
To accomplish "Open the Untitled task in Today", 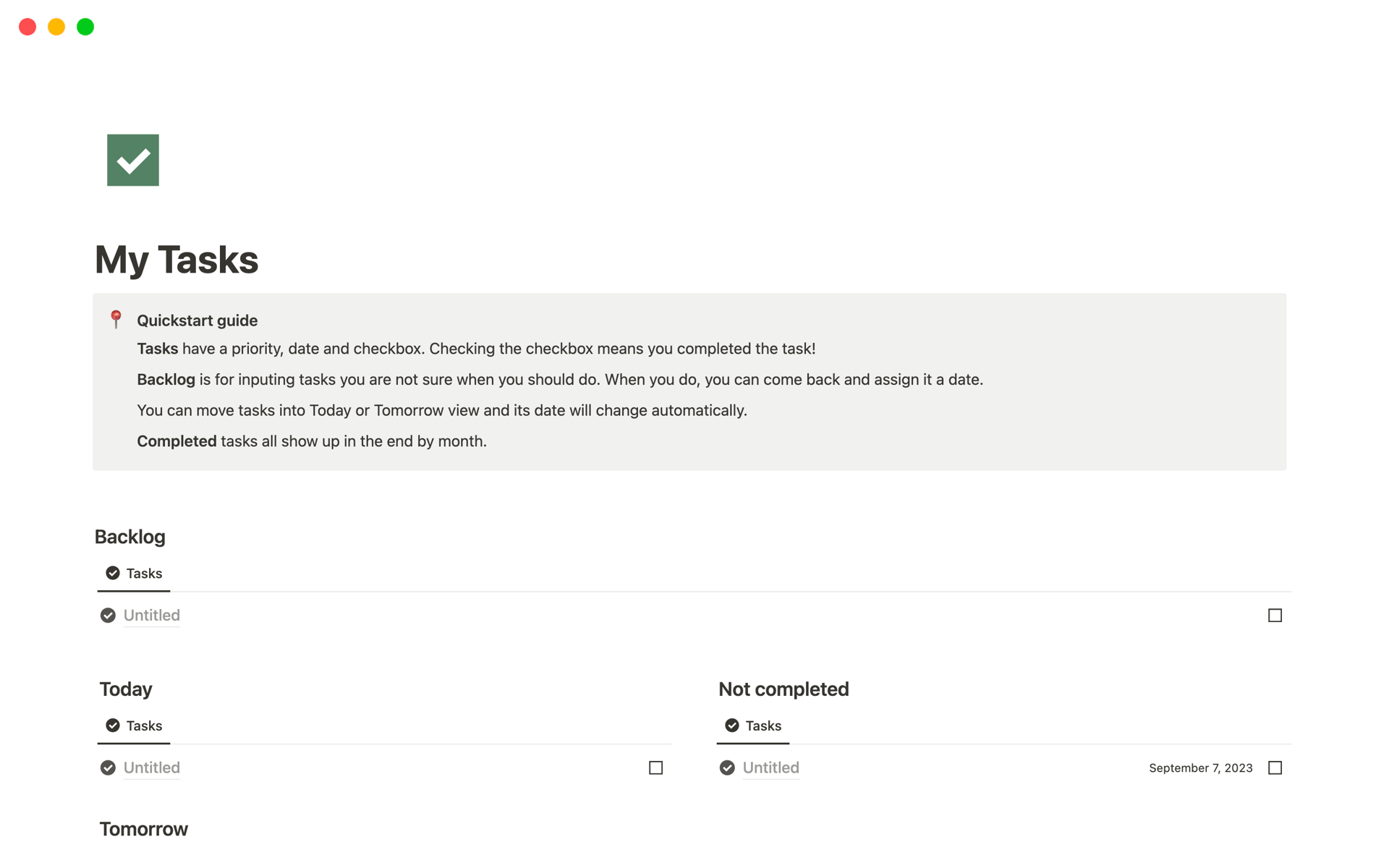I will [152, 767].
